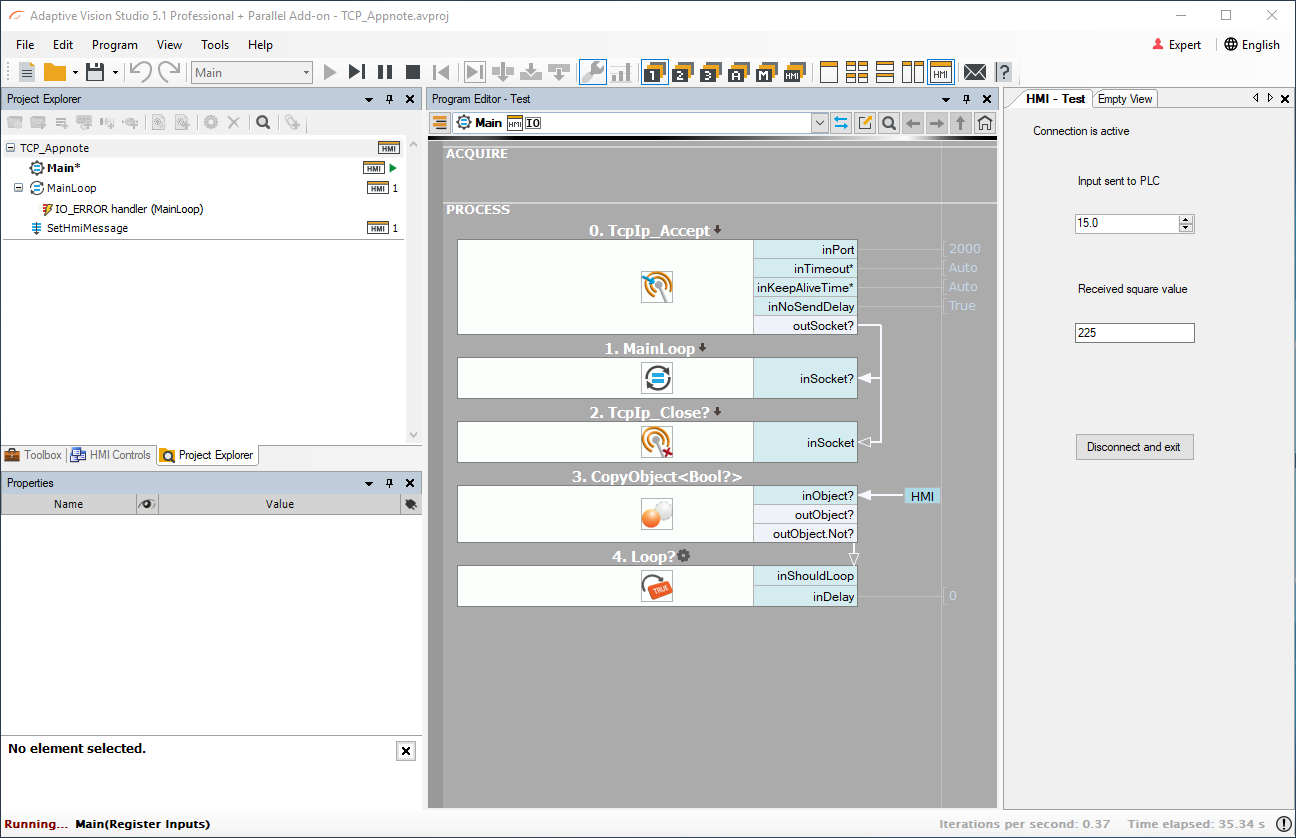The image size is (1296, 838).
Task: Stop program execution with the Stop button
Action: coord(412,72)
